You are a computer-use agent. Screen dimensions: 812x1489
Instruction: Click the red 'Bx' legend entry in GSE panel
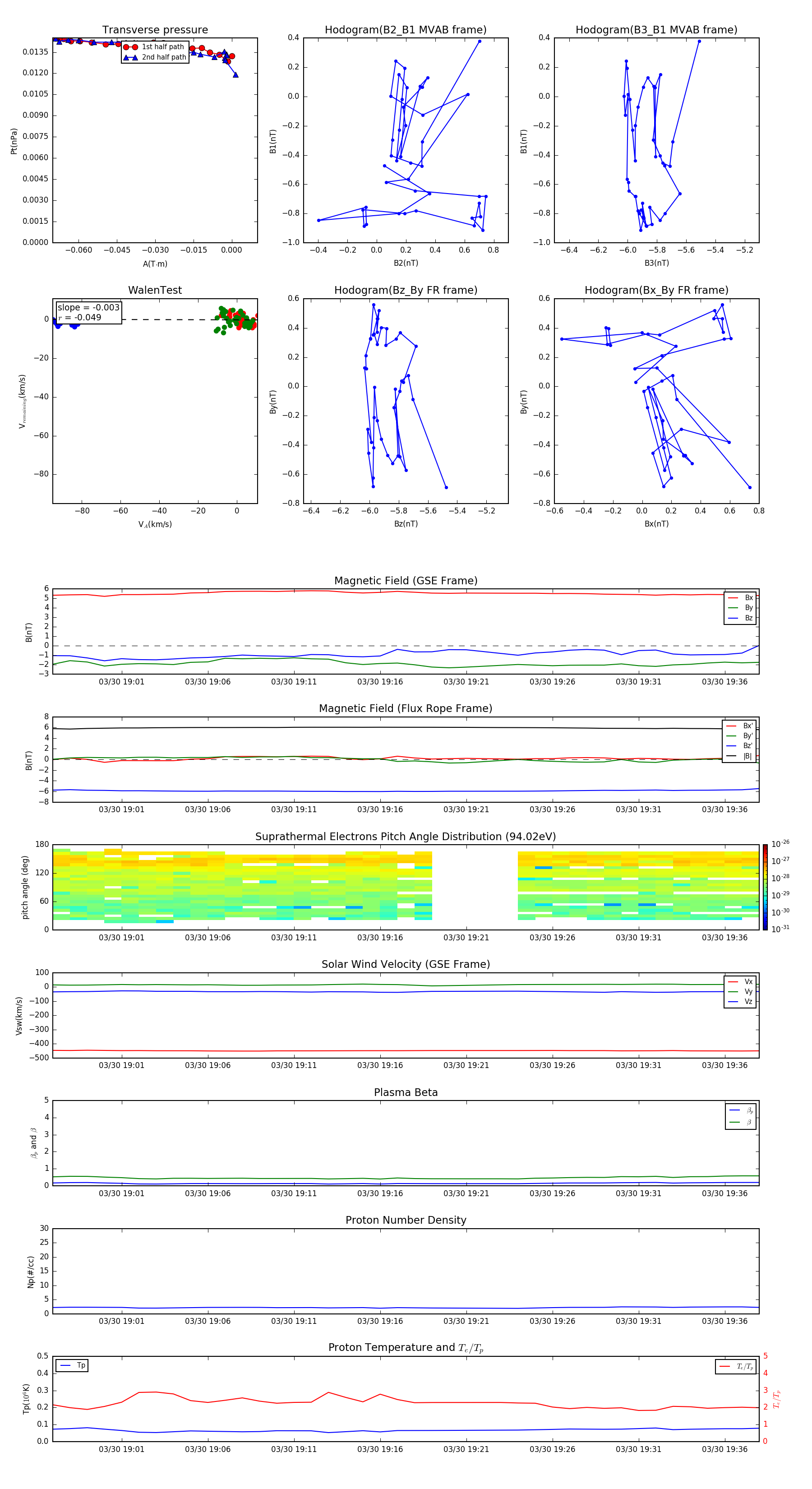740,598
